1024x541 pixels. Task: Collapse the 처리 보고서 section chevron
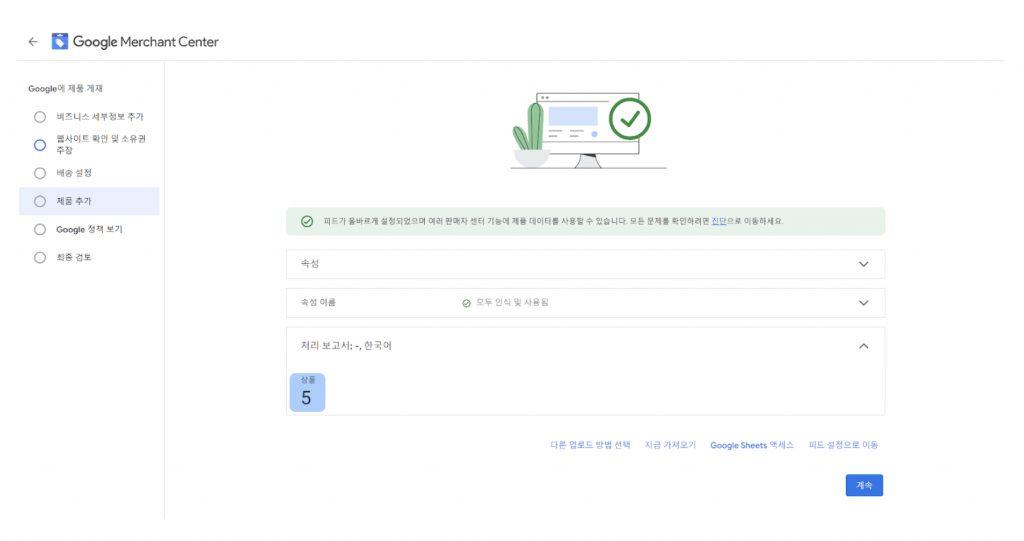863,346
